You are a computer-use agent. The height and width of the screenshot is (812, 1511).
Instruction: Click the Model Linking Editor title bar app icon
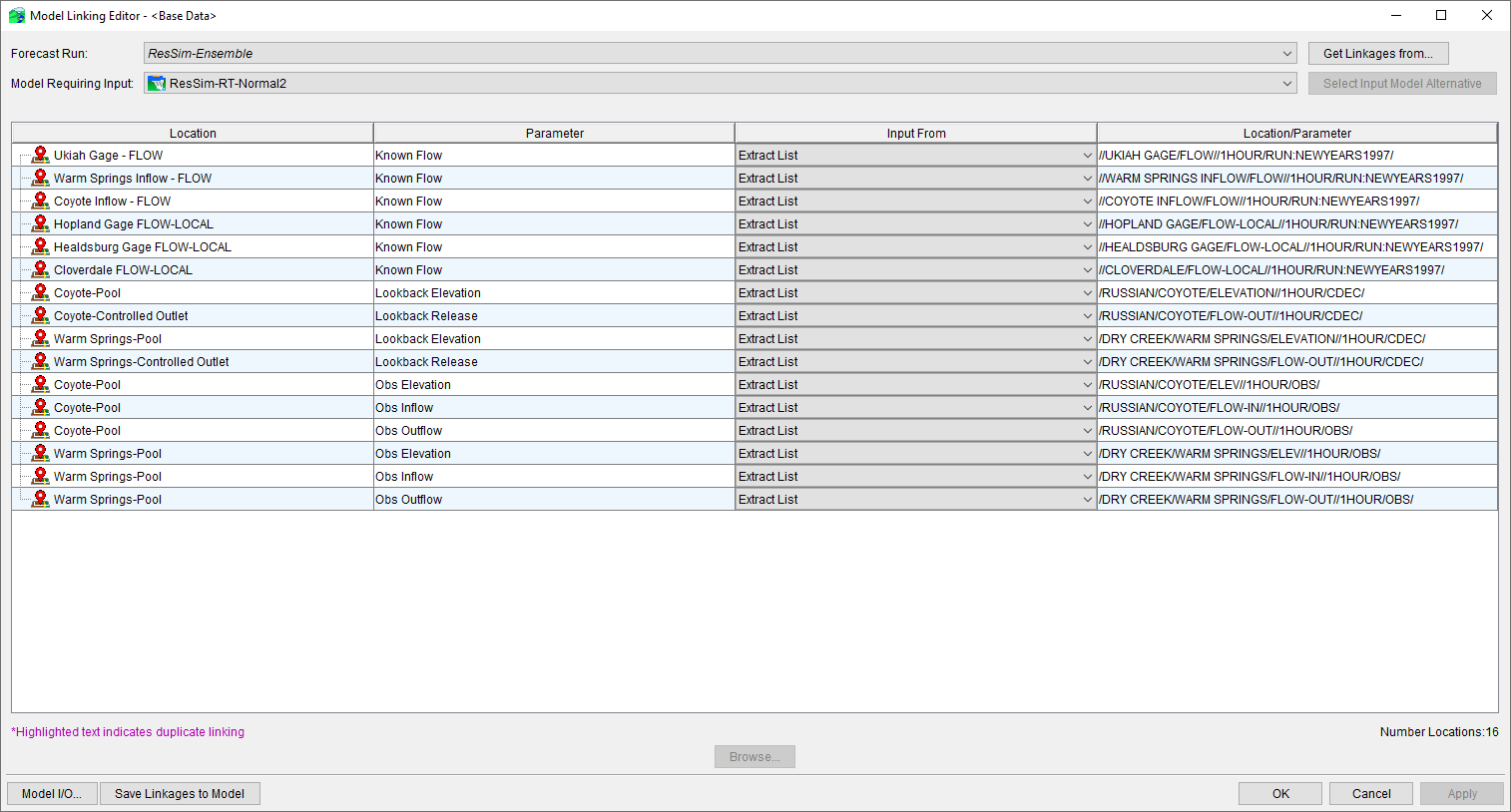click(17, 15)
